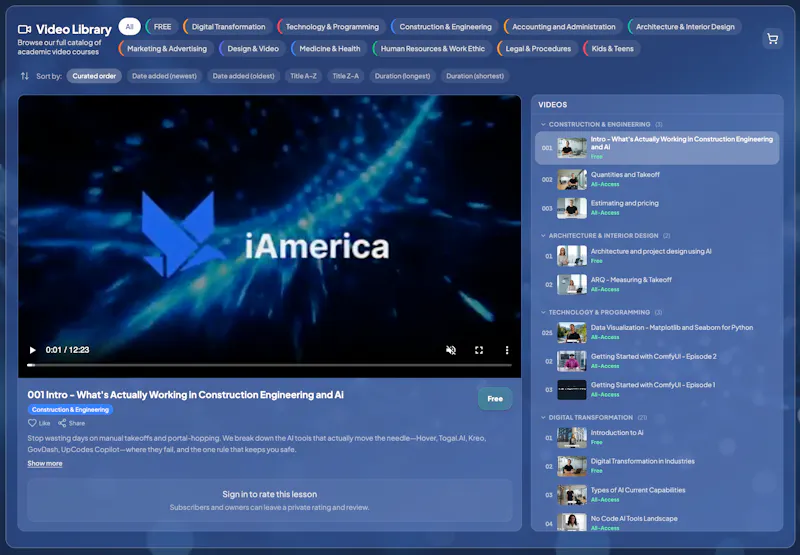Filter by Digital Transformation category
The width and height of the screenshot is (800, 555).
[228, 27]
